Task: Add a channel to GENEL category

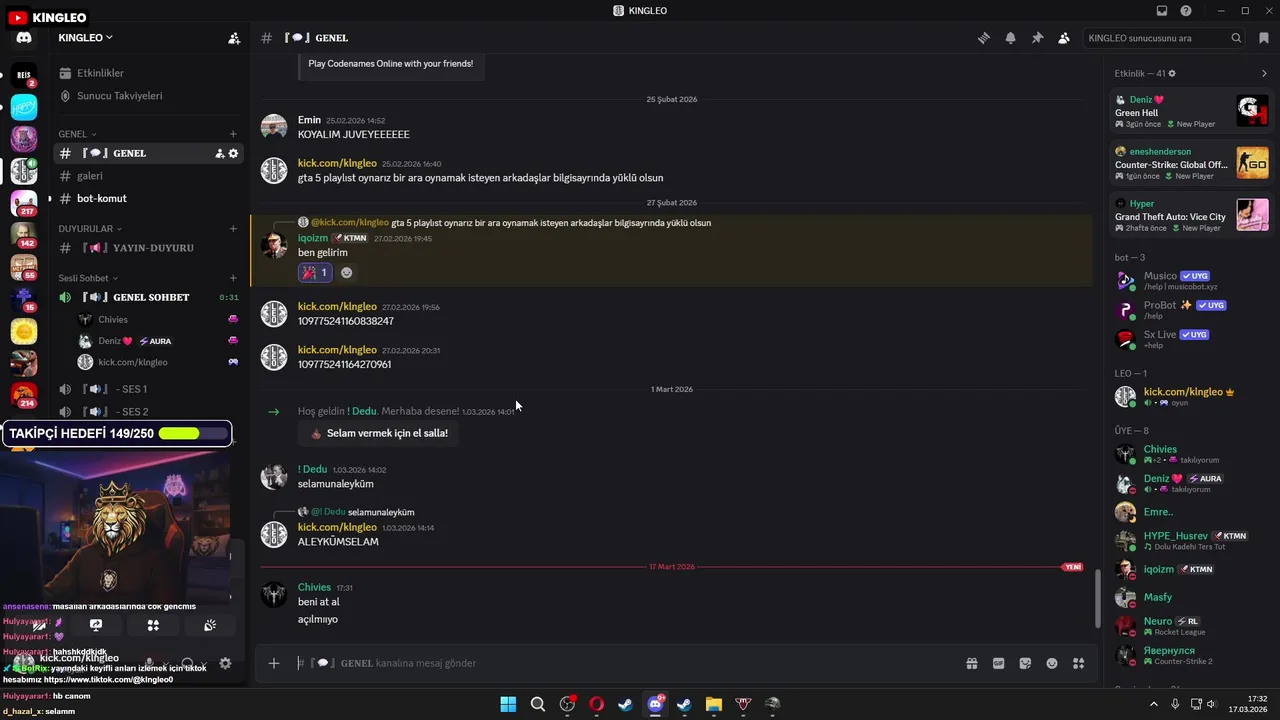Action: coord(233,134)
